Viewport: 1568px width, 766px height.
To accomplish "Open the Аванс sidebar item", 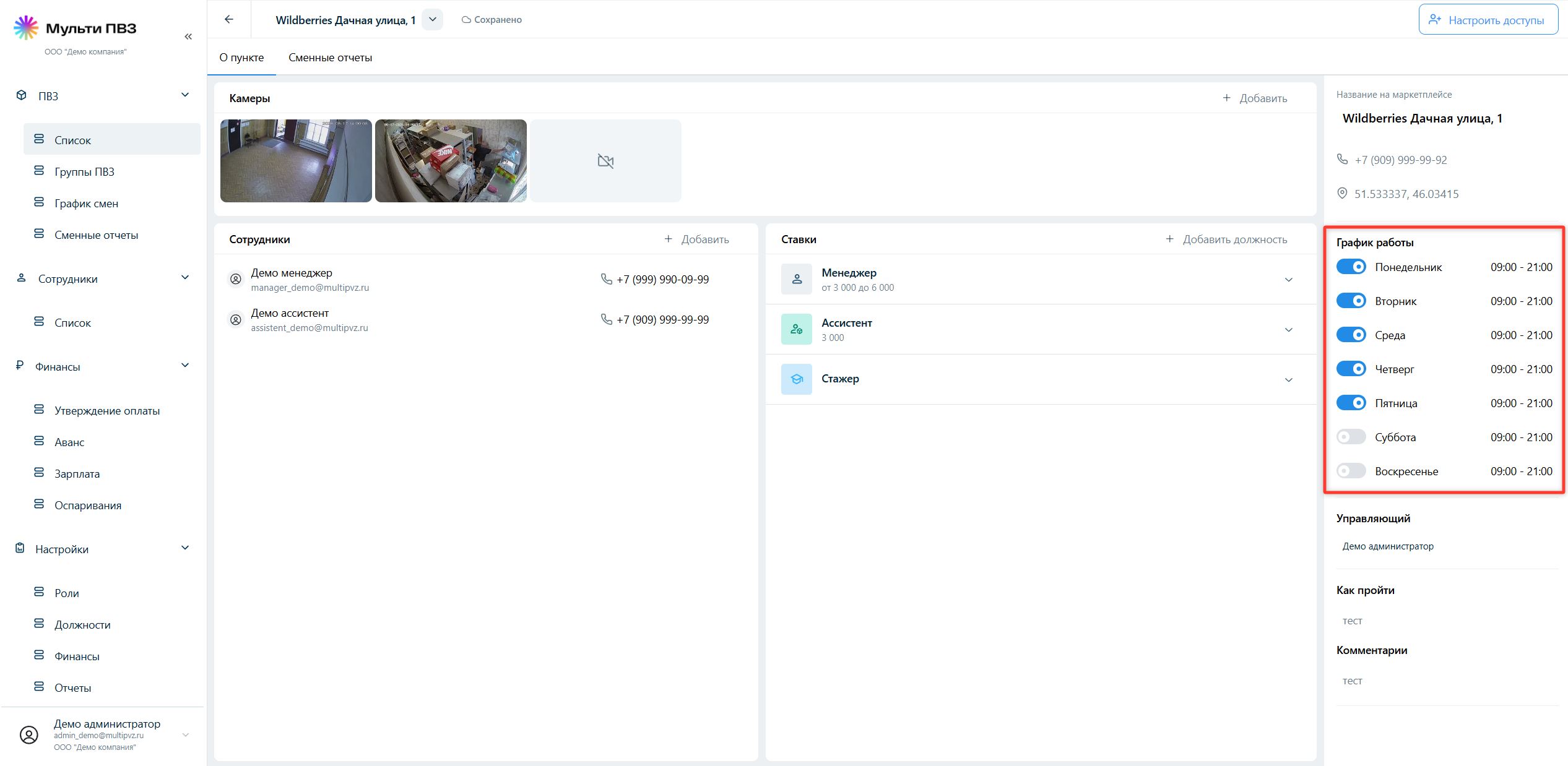I will point(111,442).
